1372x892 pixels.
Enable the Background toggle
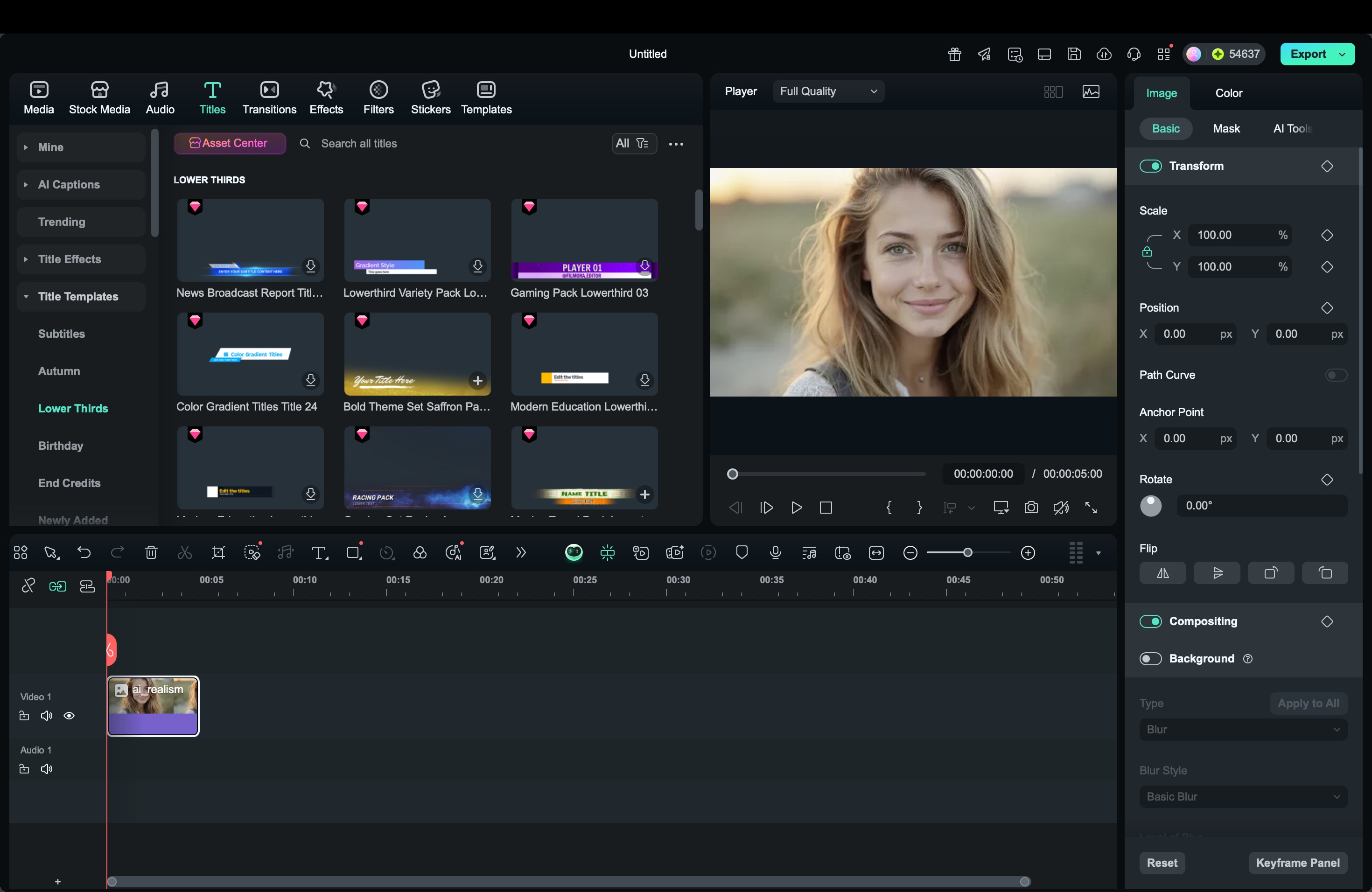1151,659
